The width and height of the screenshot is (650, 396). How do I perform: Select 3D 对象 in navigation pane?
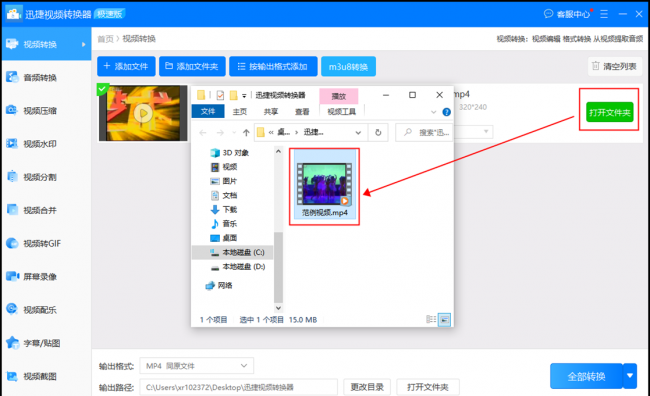230,153
